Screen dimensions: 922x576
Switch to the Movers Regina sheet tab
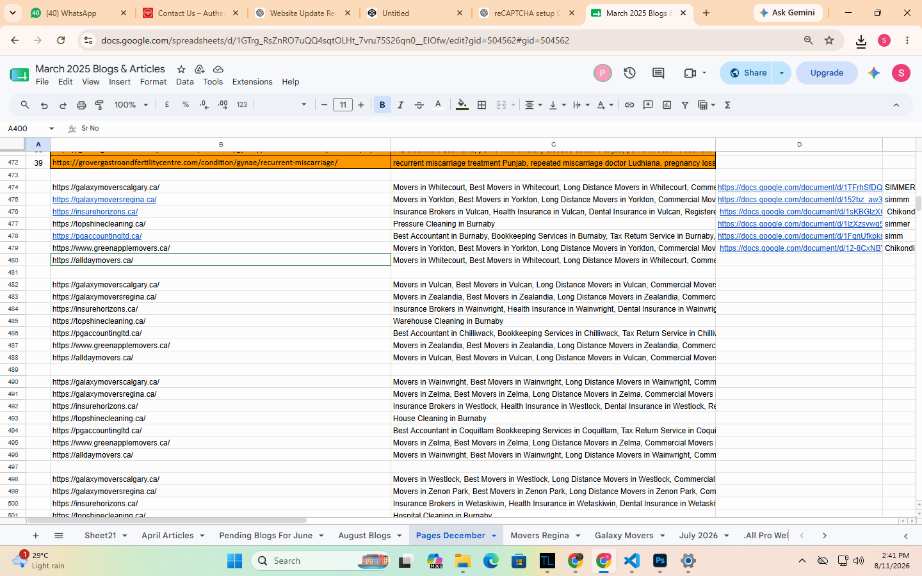tap(539, 535)
